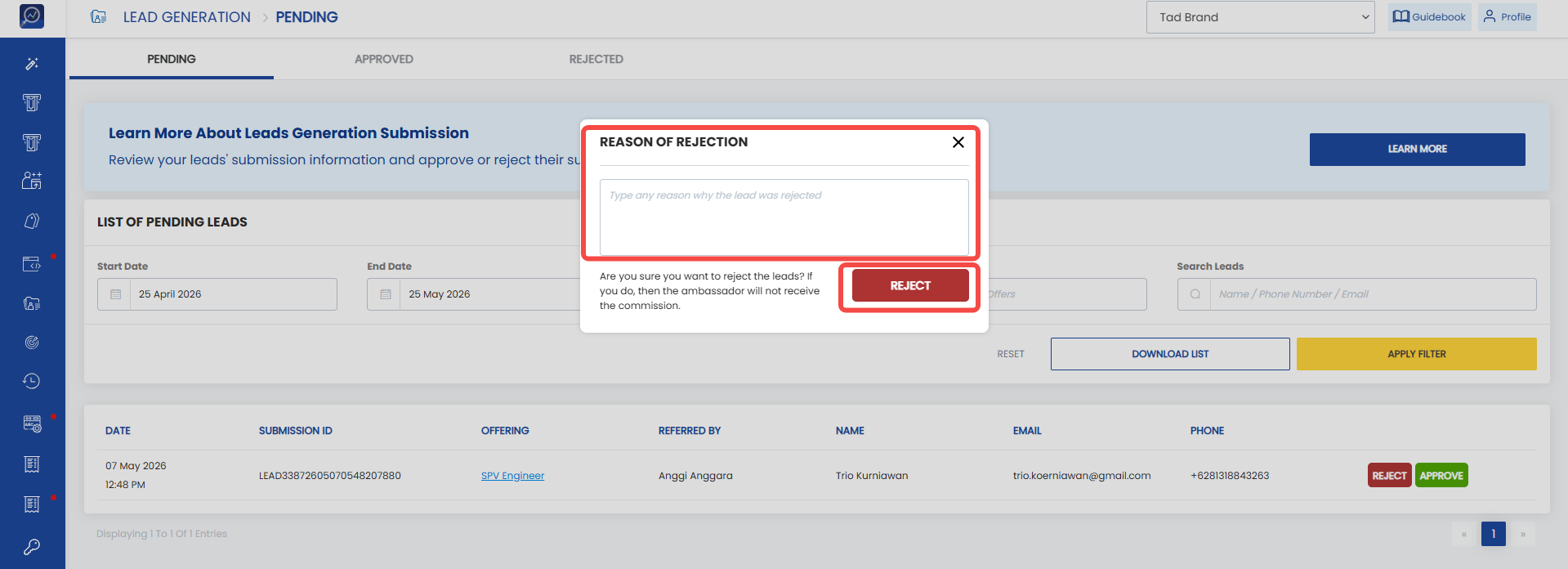1568x569 pixels.
Task: Click the rejection reason text area
Action: pos(784,217)
